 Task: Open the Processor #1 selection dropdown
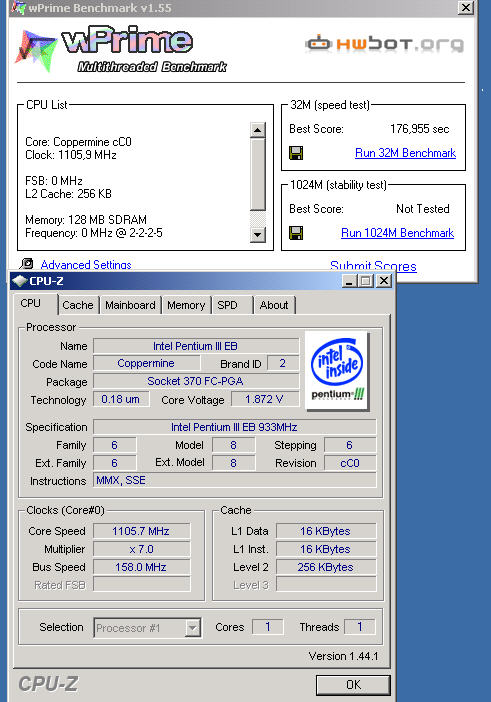147,628
